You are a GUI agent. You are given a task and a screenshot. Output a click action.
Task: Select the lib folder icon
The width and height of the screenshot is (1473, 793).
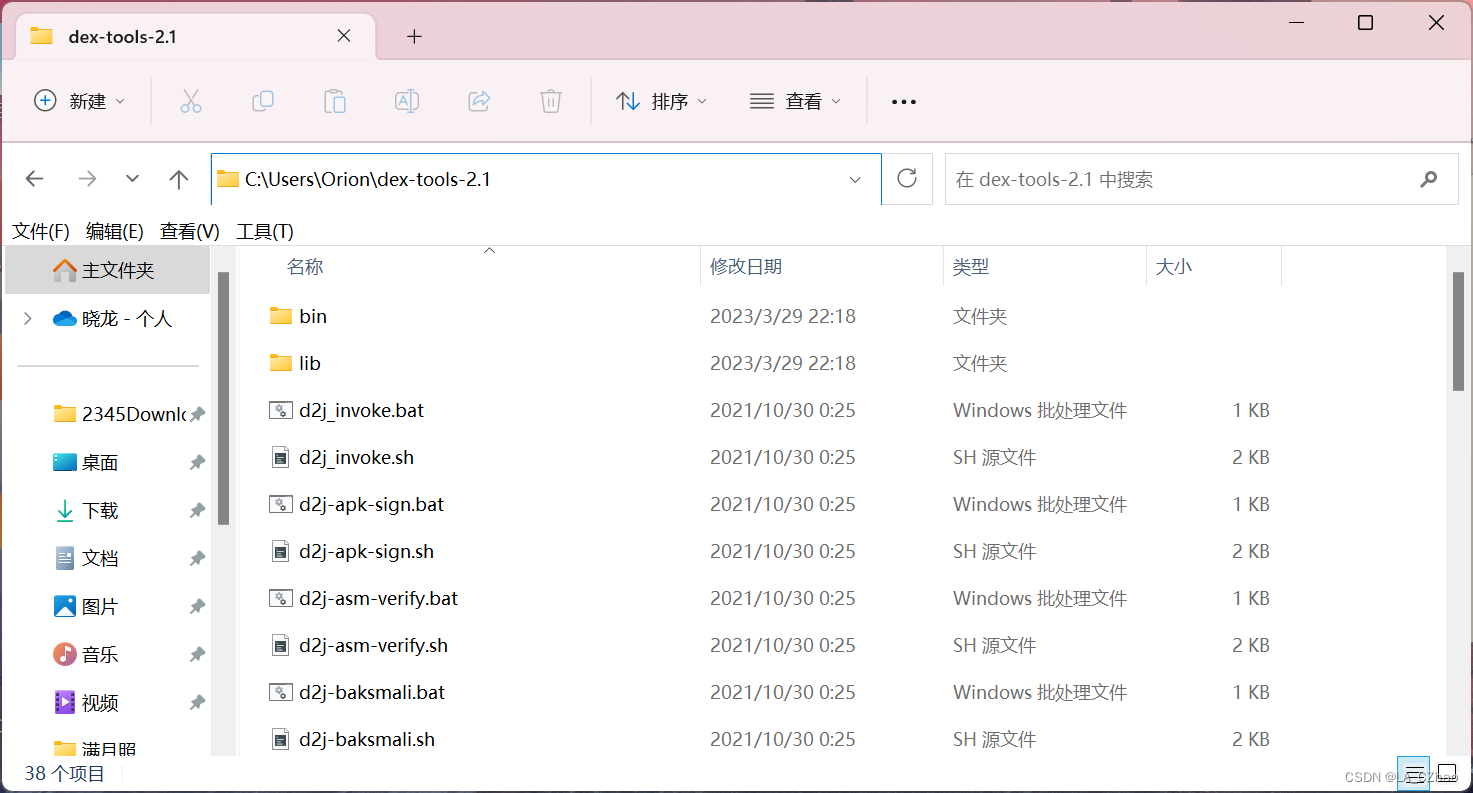281,363
